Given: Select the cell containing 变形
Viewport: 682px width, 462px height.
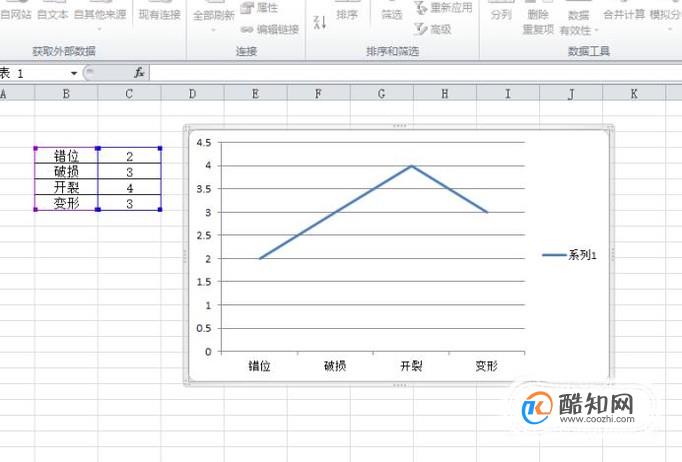Looking at the screenshot, I should click(x=66, y=203).
